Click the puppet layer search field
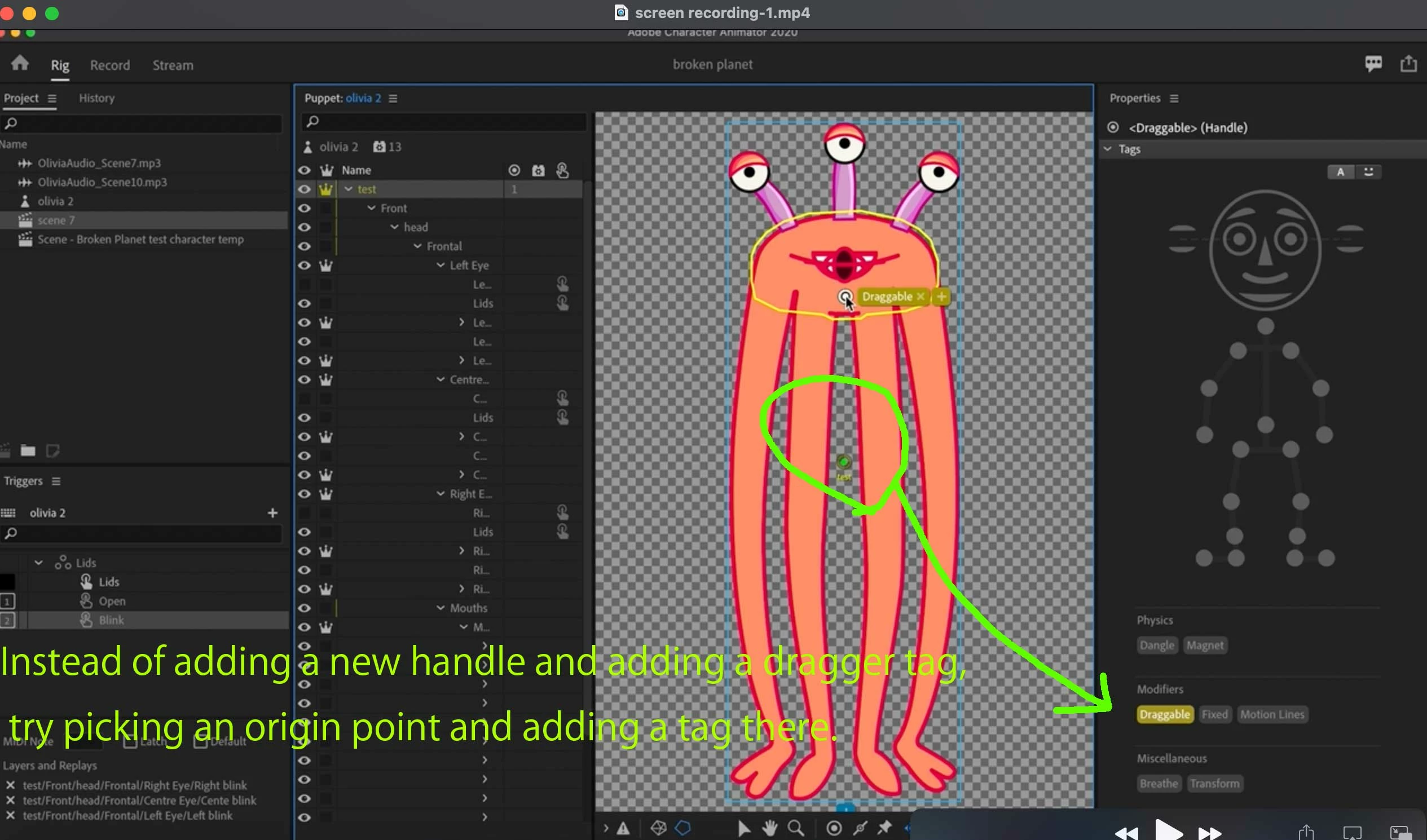 (444, 122)
